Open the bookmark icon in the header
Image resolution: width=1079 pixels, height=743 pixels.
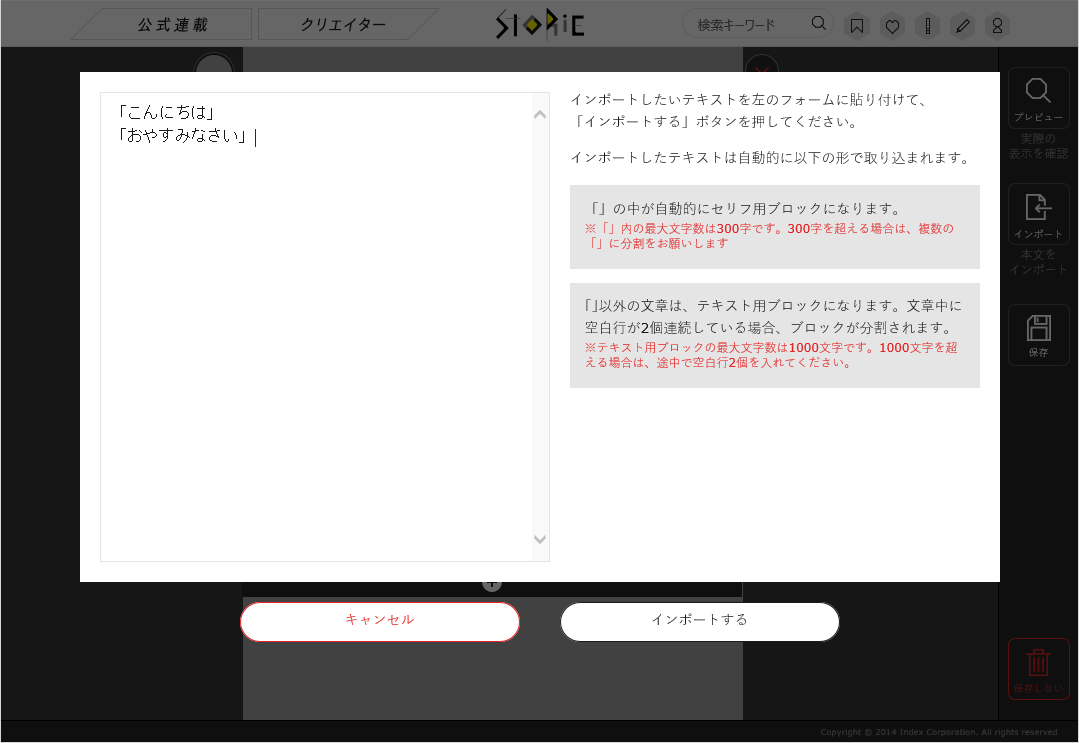(x=857, y=26)
